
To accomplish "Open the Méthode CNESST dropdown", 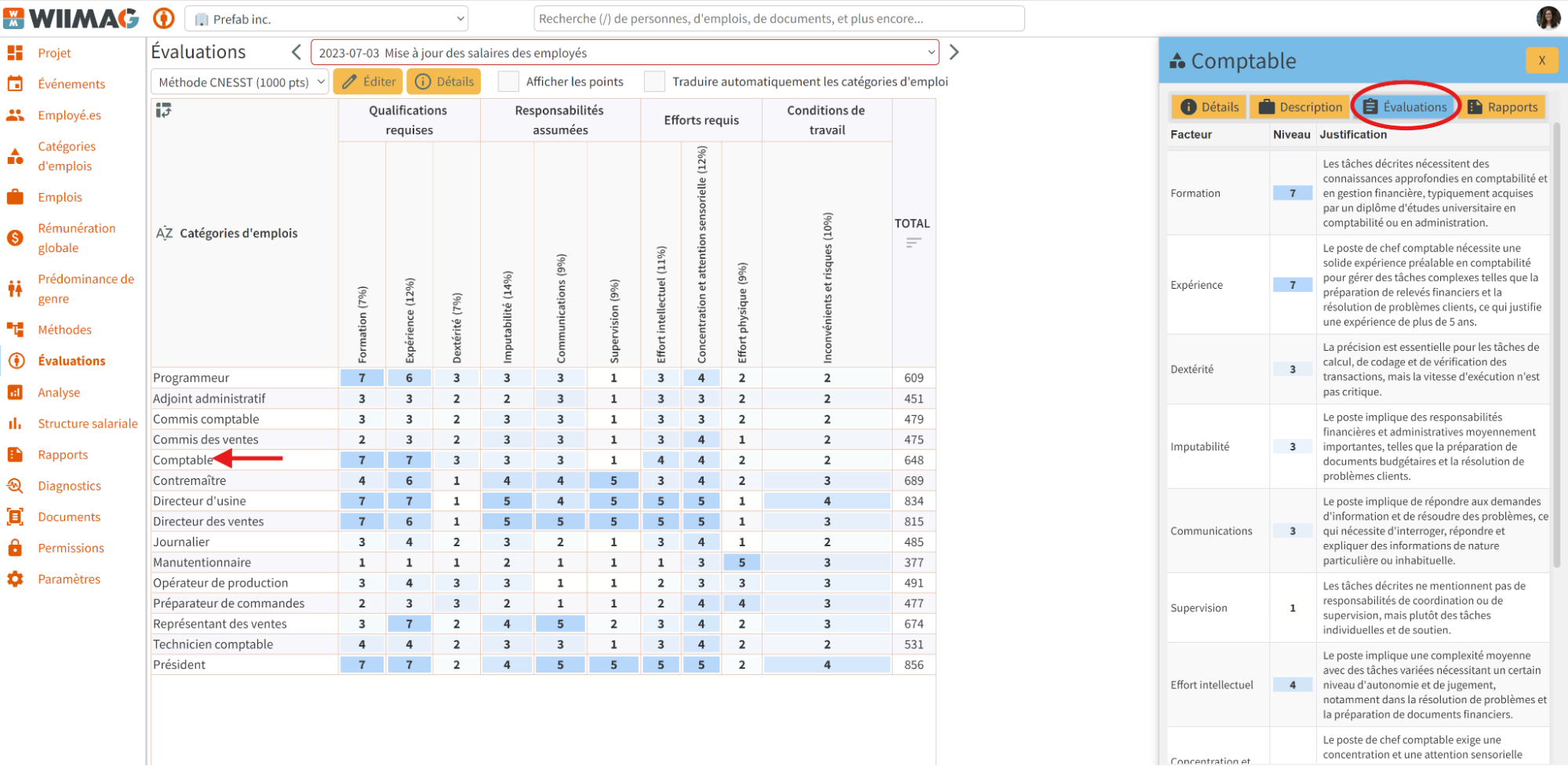I will [239, 82].
